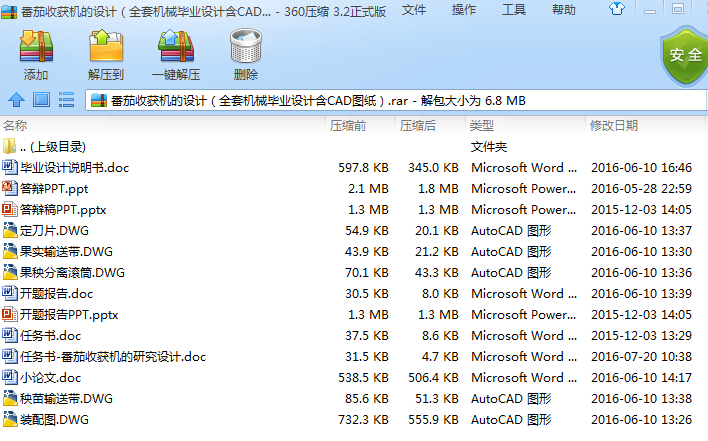708x441 pixels.
Task: Click the folder icon of 上级目录
Action: 9,146
